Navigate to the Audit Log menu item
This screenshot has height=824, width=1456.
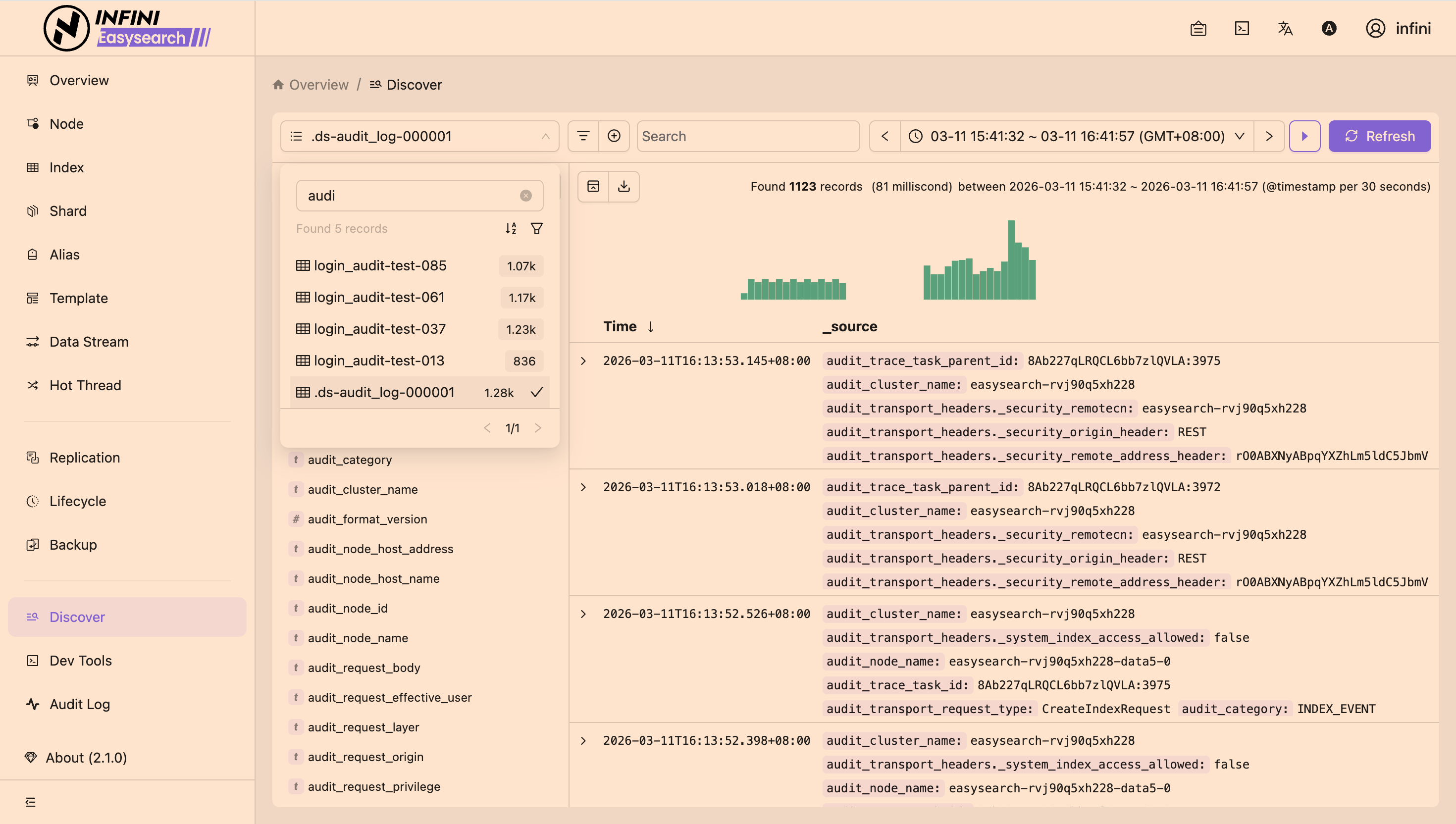pos(79,704)
